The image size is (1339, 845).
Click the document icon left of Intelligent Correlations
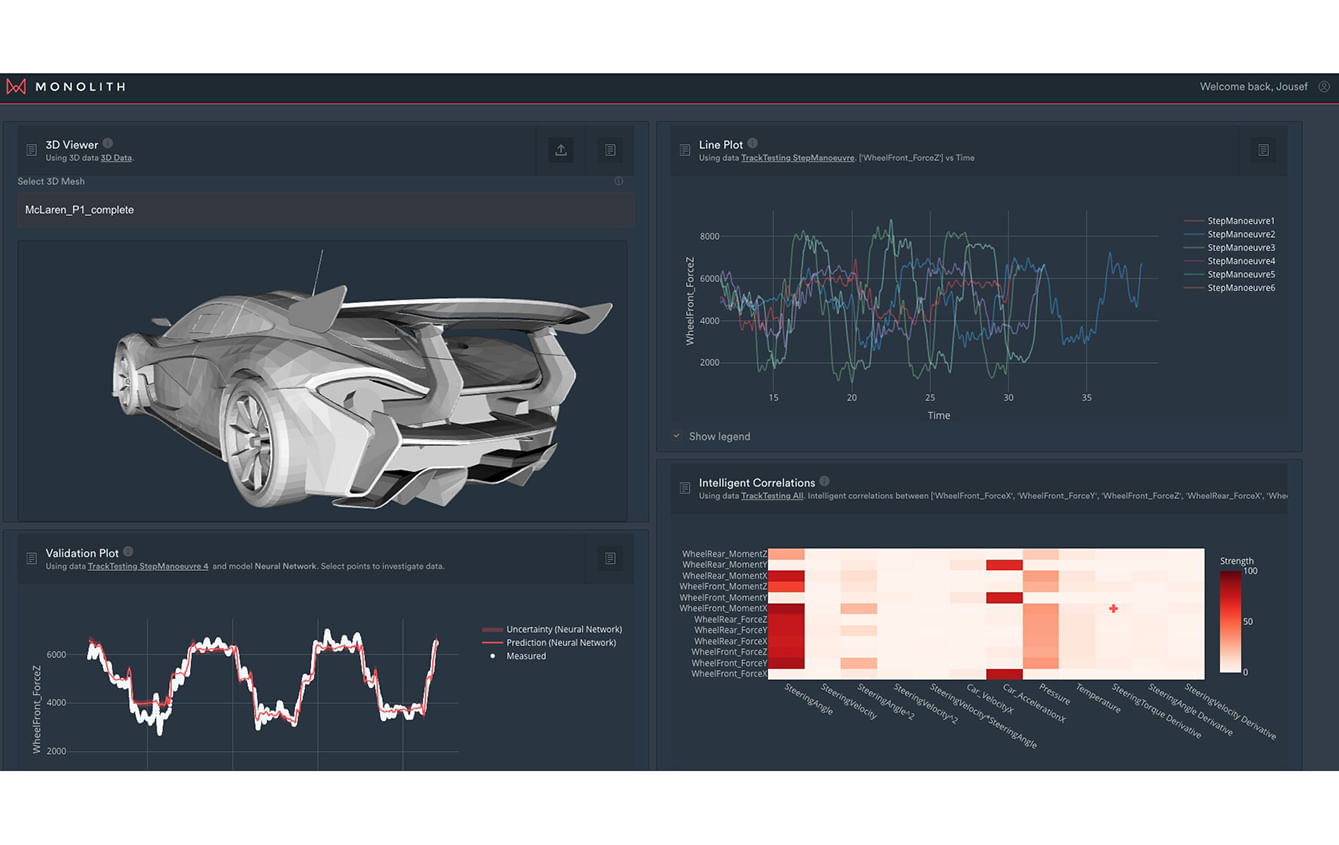(x=685, y=488)
